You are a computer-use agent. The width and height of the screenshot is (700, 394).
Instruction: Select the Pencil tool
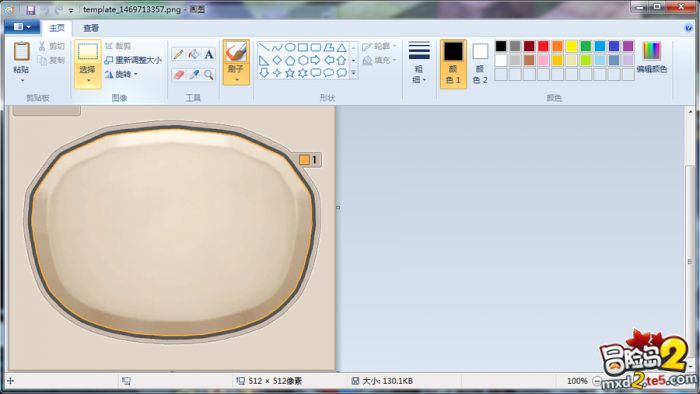[x=179, y=54]
